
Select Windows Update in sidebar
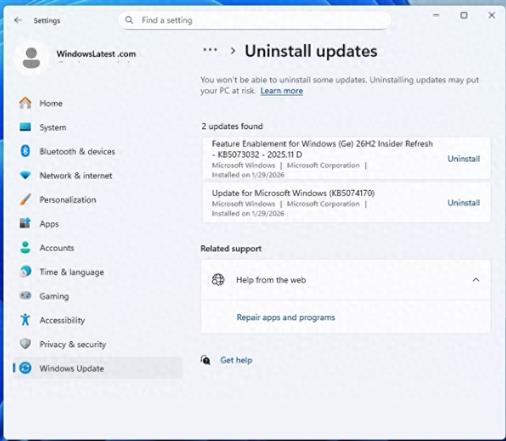click(x=98, y=368)
